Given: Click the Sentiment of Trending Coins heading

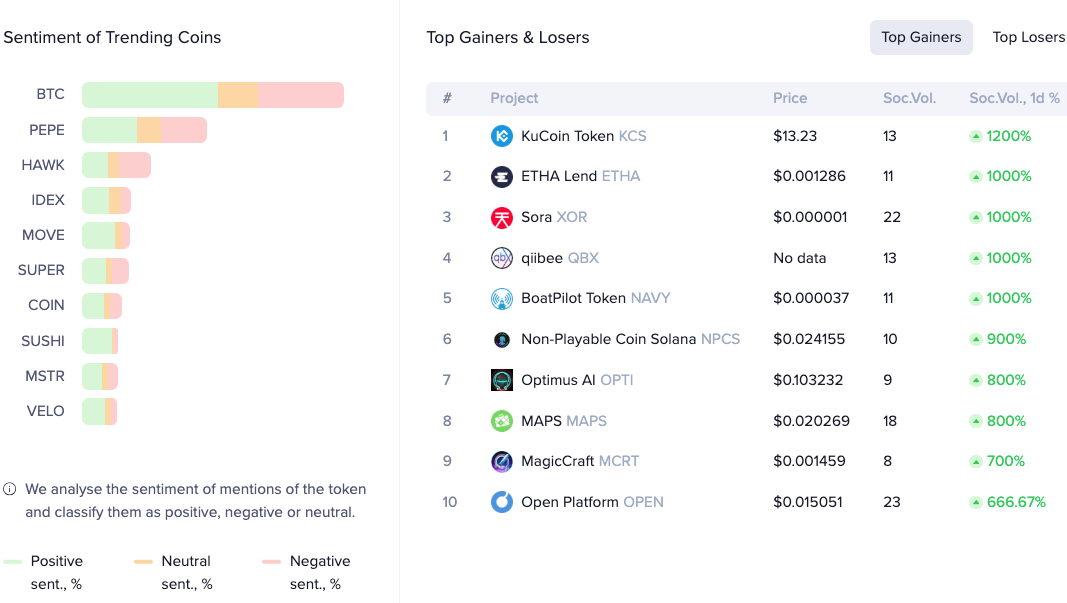Looking at the screenshot, I should coord(112,37).
